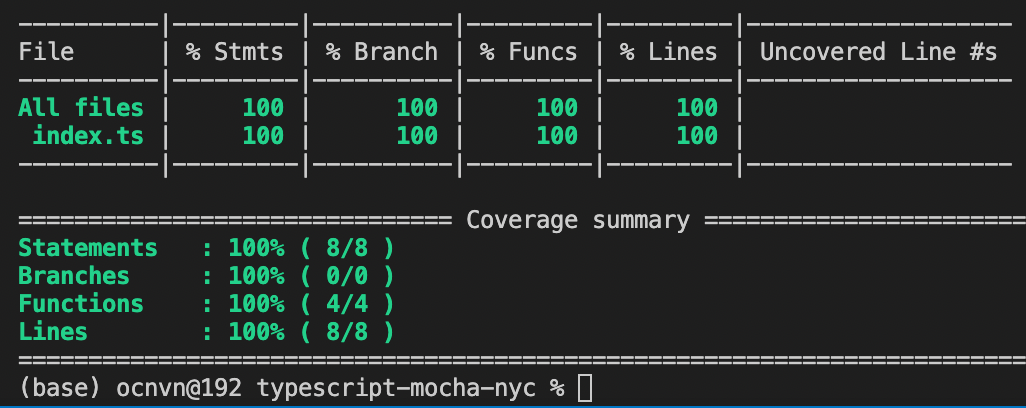Click the ocnvn@192 user host text
Image resolution: width=1026 pixels, height=408 pixels.
click(179, 388)
